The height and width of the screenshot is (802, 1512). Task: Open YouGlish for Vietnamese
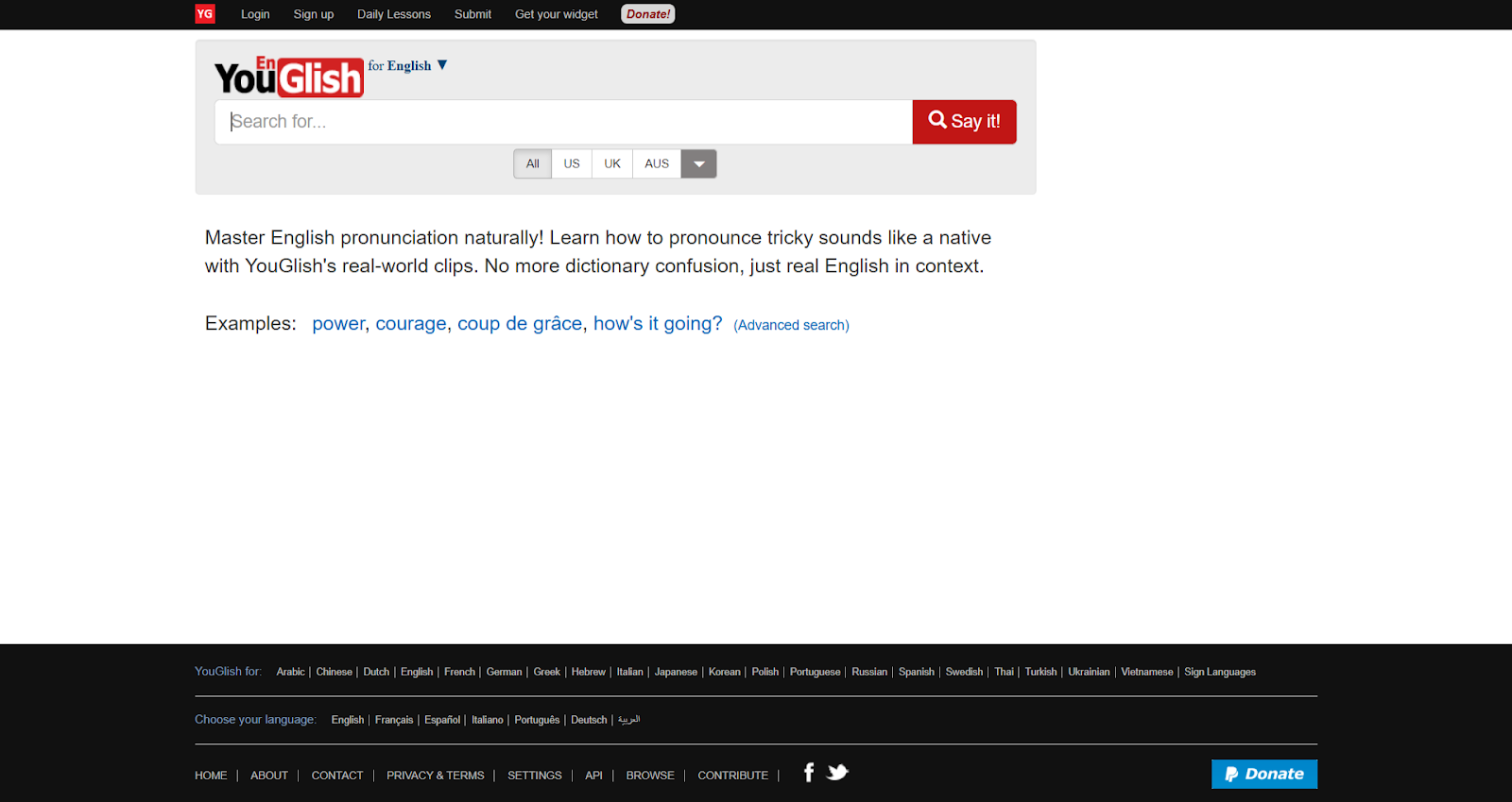pos(1146,672)
